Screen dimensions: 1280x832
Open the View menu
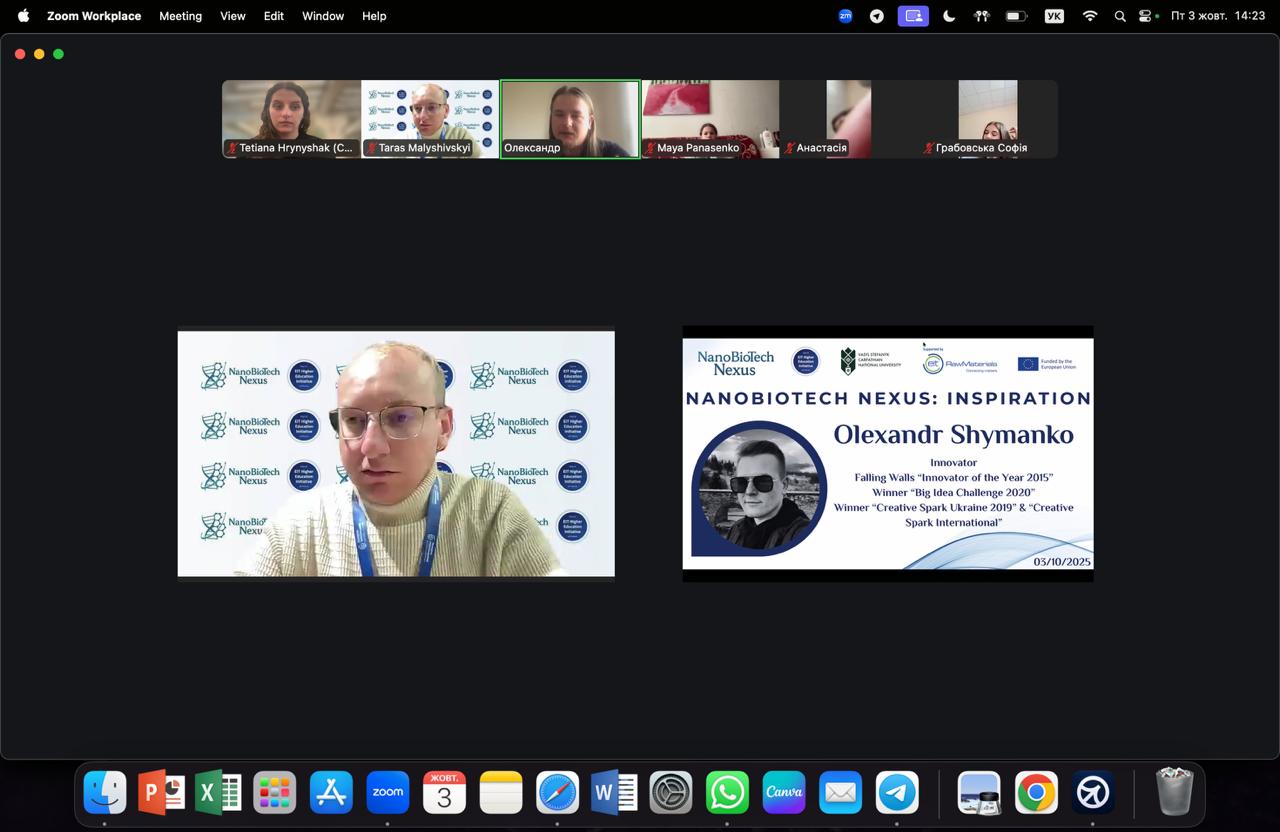(x=233, y=16)
